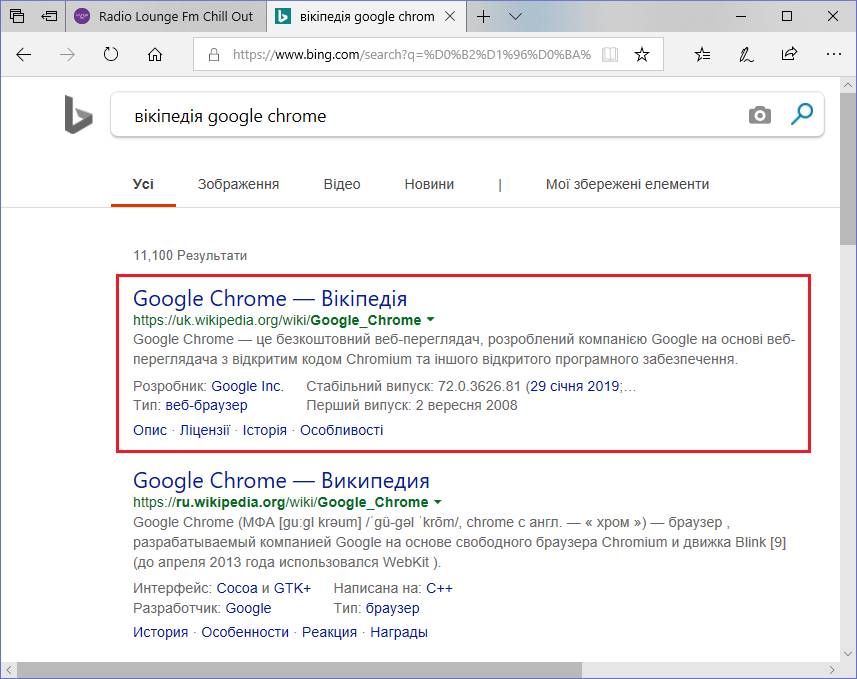Viewport: 857px width, 679px height.
Task: Click horizontal scrollbar right arrow
Action: [832, 670]
